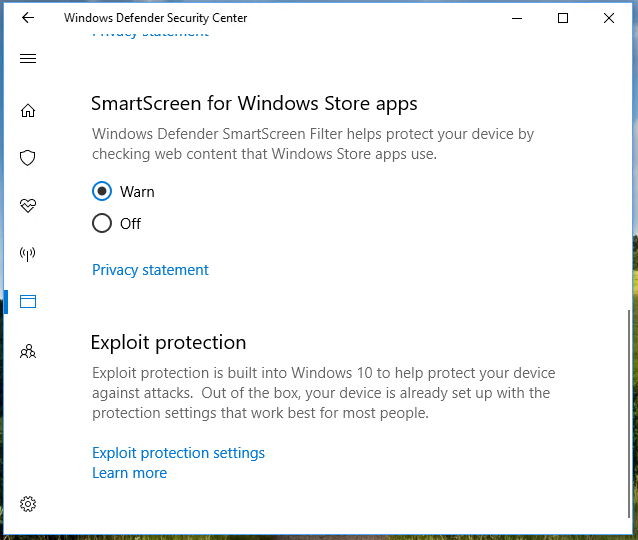Click the vertical scrollbar thumb
The width and height of the screenshot is (638, 540).
(629, 413)
